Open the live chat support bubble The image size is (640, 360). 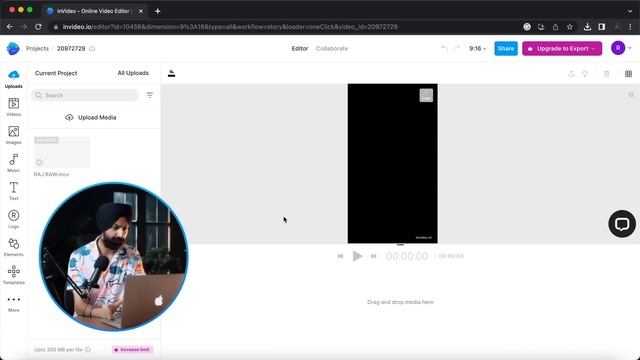tap(622, 224)
